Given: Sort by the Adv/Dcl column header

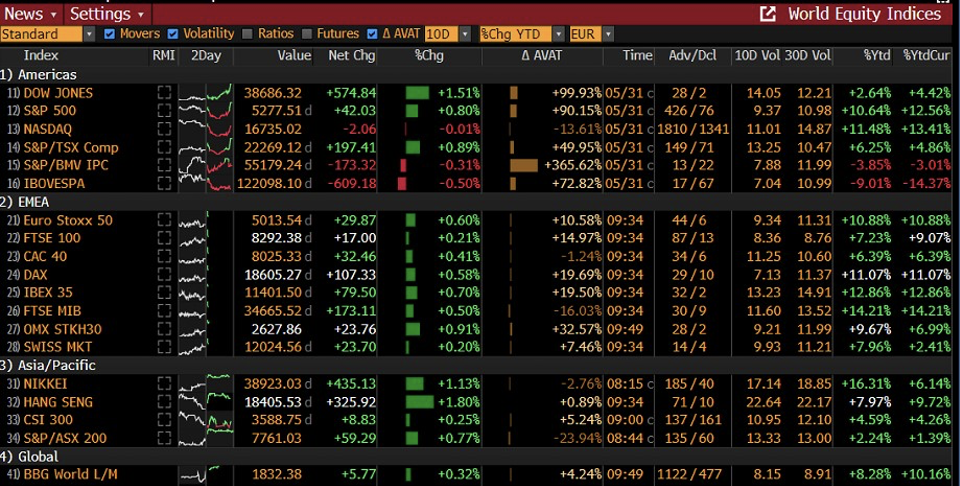Looking at the screenshot, I should (x=692, y=56).
